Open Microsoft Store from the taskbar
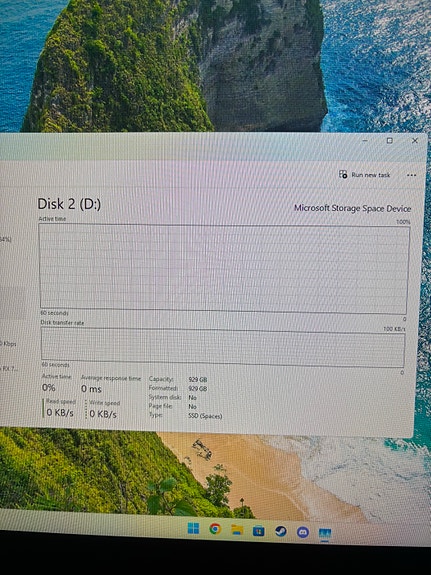 tap(259, 531)
